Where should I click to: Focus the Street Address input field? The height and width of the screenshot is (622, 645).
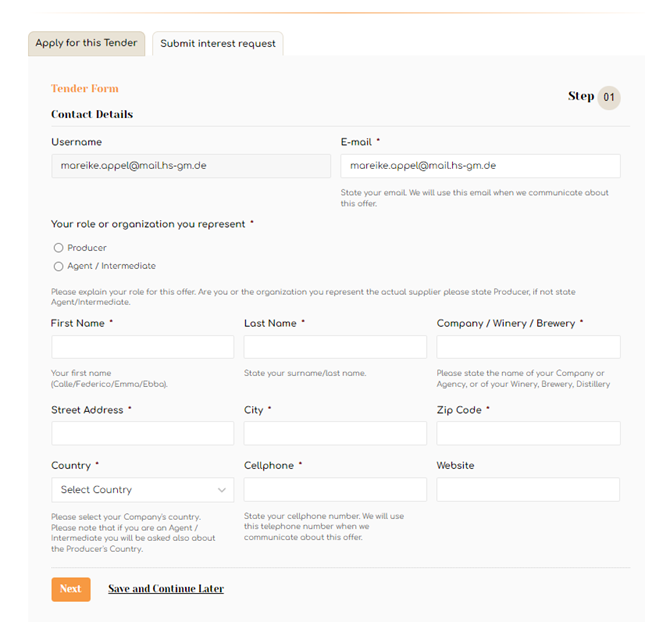[x=142, y=433]
